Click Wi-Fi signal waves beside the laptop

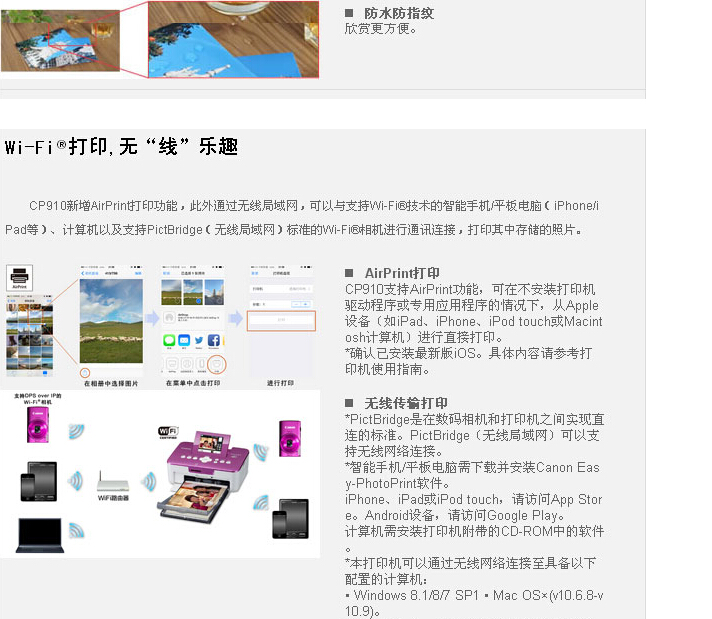77,530
